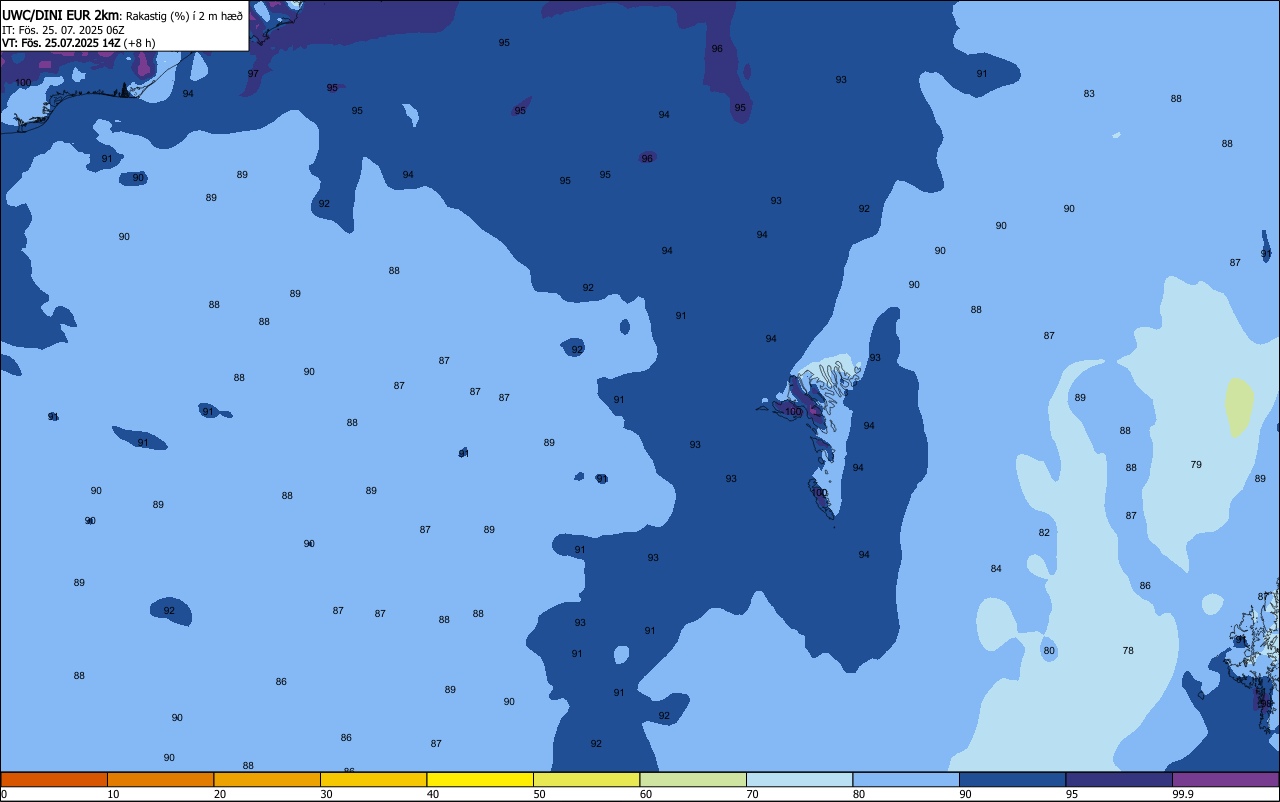
Task: Click the humidity value 84 on the map
Action: pos(996,568)
